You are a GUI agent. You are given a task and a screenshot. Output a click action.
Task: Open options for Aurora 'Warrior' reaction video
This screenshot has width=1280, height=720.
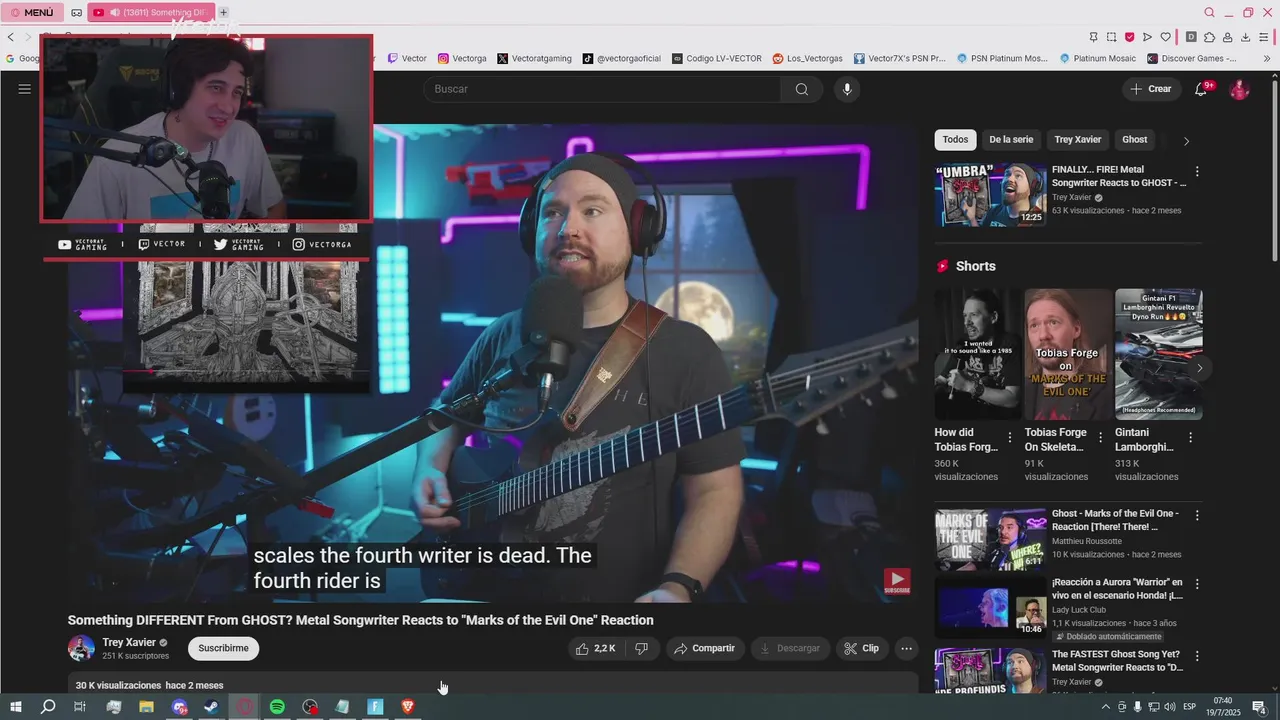click(1197, 584)
